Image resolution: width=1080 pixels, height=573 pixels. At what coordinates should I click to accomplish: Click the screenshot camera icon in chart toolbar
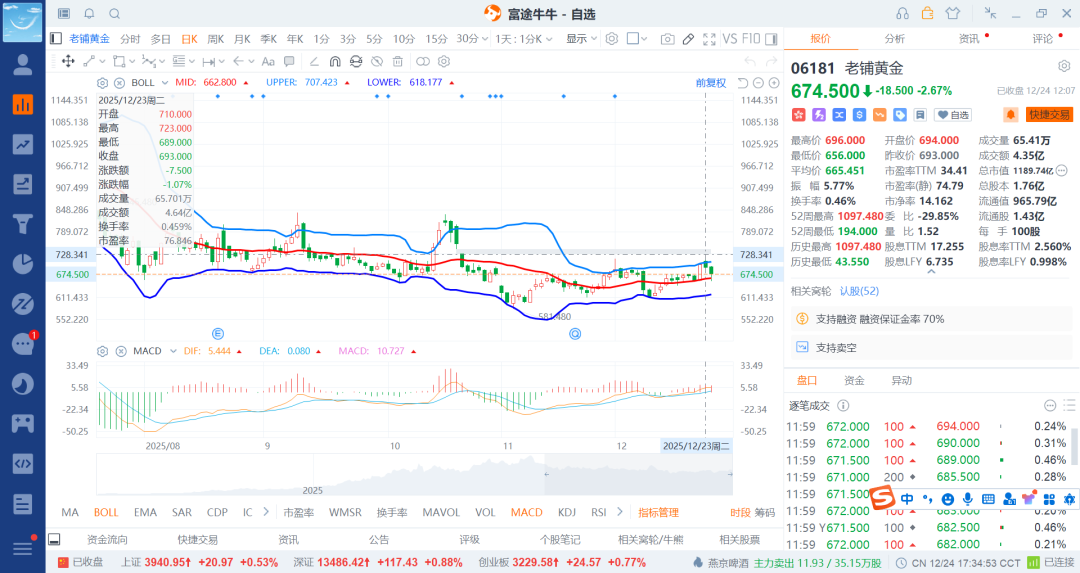tap(667, 39)
